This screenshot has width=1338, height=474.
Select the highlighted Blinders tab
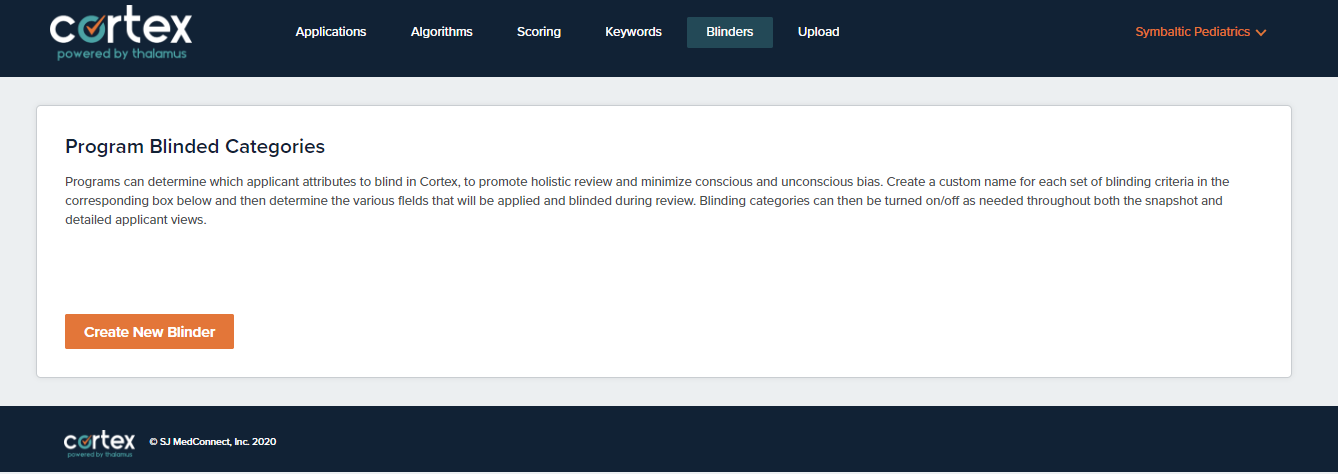pos(730,32)
